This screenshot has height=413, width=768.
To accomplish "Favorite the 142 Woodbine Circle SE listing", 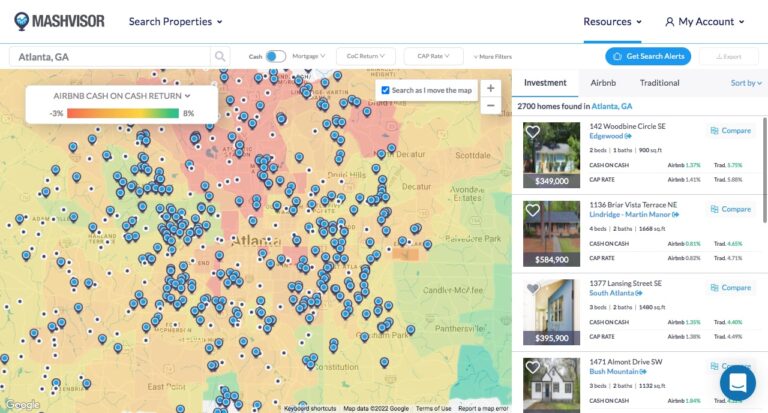I will (x=533, y=132).
